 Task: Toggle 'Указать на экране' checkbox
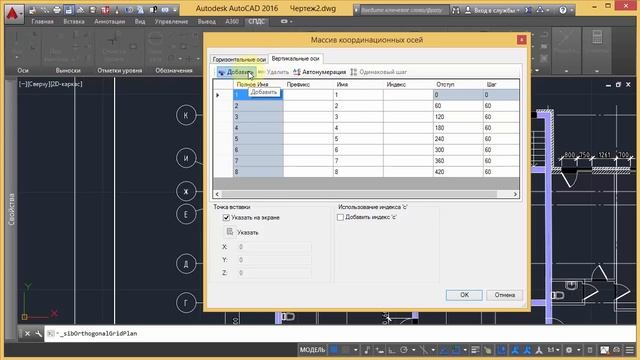pyautogui.click(x=227, y=218)
